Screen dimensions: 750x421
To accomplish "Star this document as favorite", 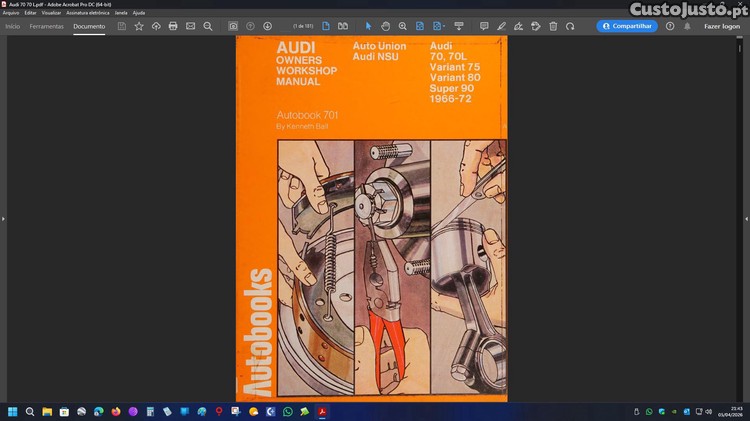I will point(139,26).
